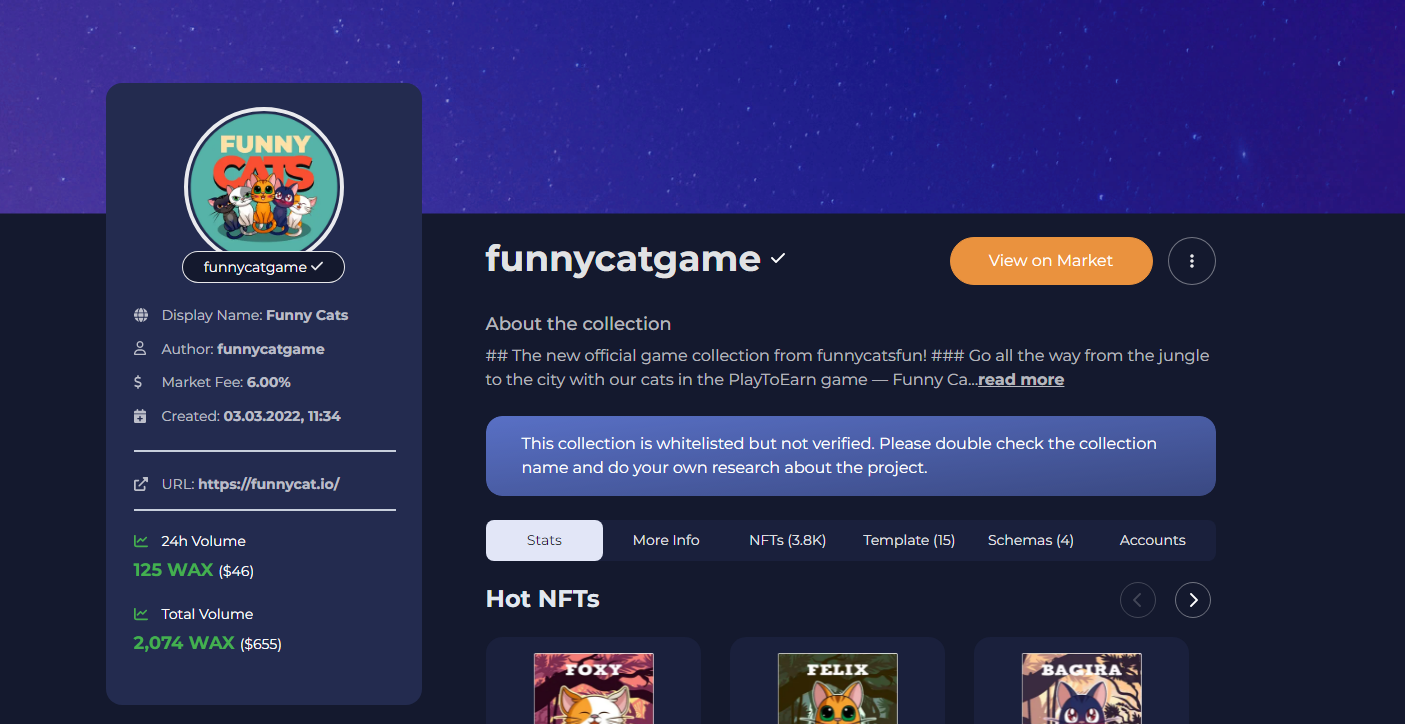Viewport: 1405px width, 724px height.
Task: Click the chart icon beside 24h Volume
Action: point(141,541)
